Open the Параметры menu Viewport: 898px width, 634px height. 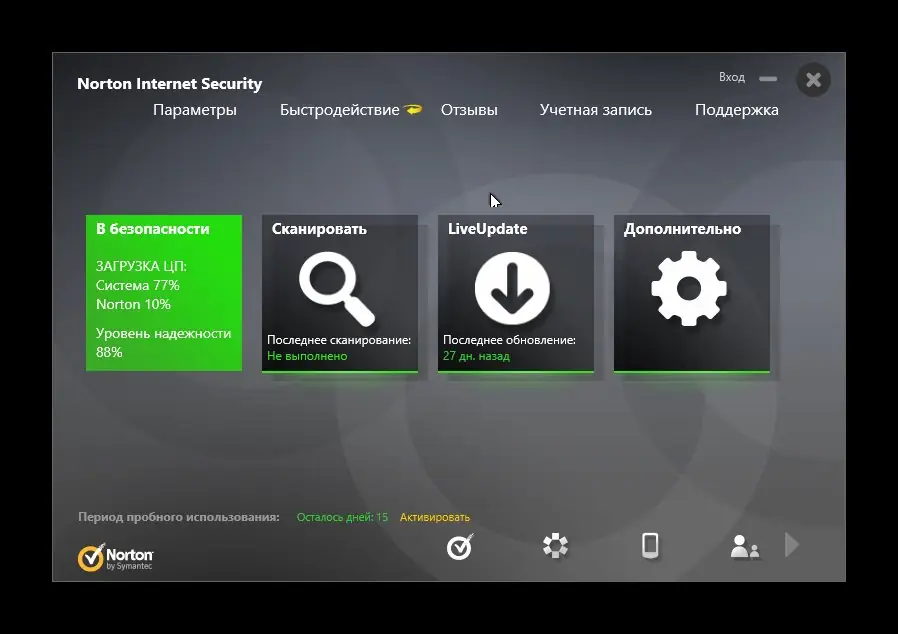tap(195, 110)
